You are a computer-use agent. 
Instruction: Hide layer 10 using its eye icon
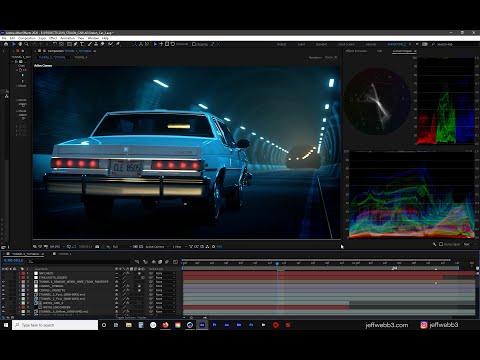[x=3, y=312]
